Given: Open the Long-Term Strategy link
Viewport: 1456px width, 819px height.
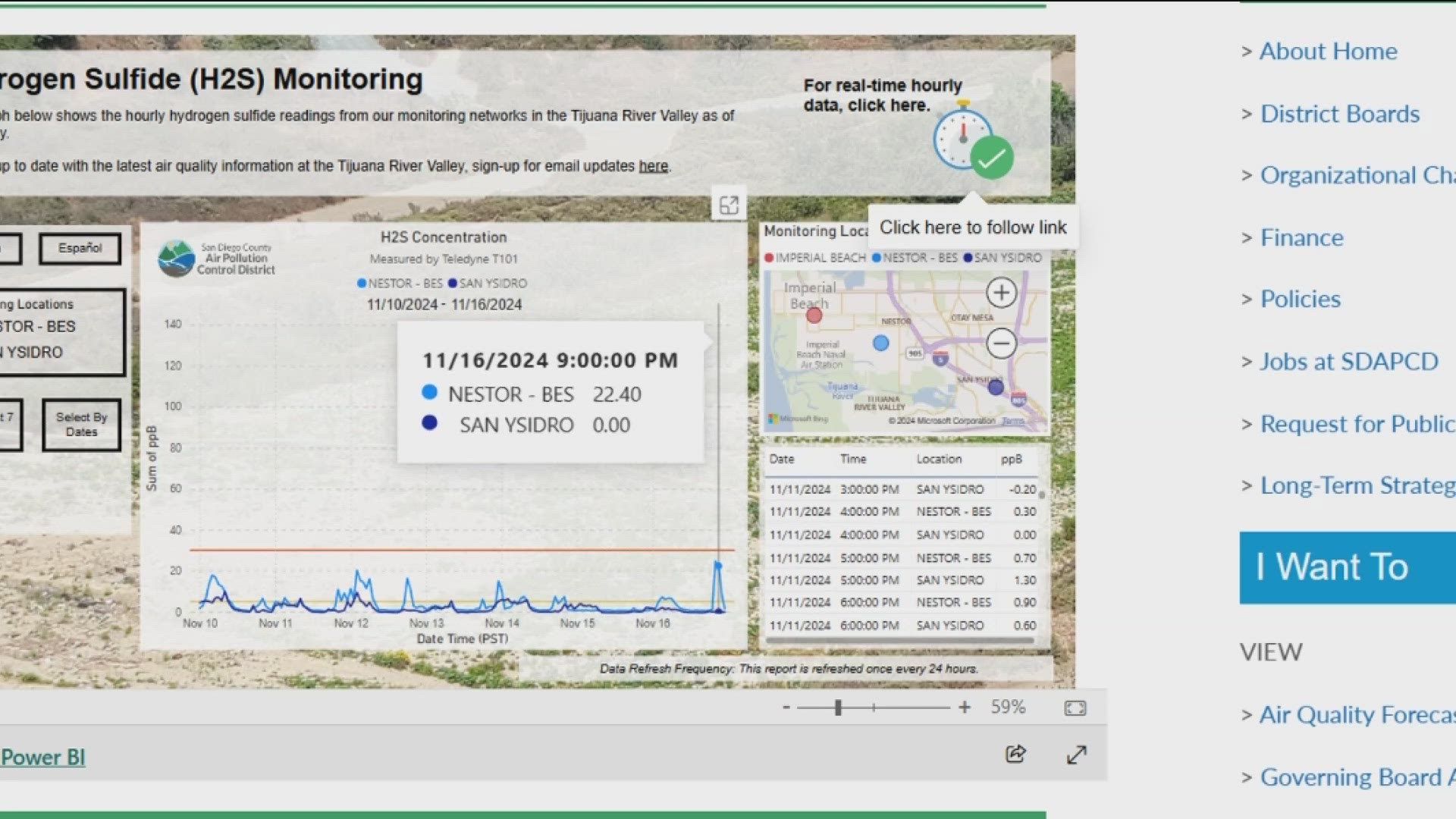Looking at the screenshot, I should tap(1357, 485).
